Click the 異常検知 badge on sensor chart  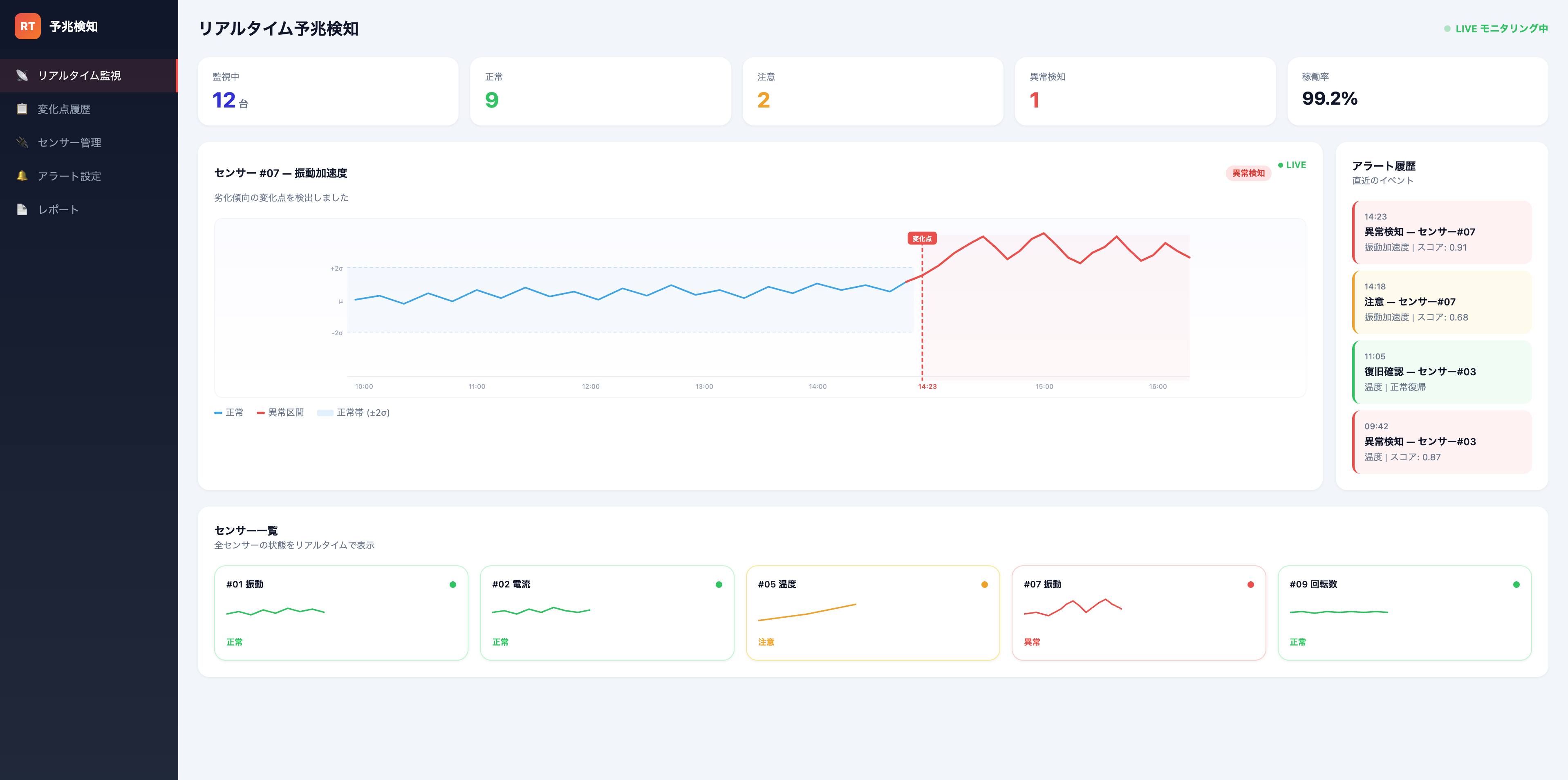[x=1248, y=173]
